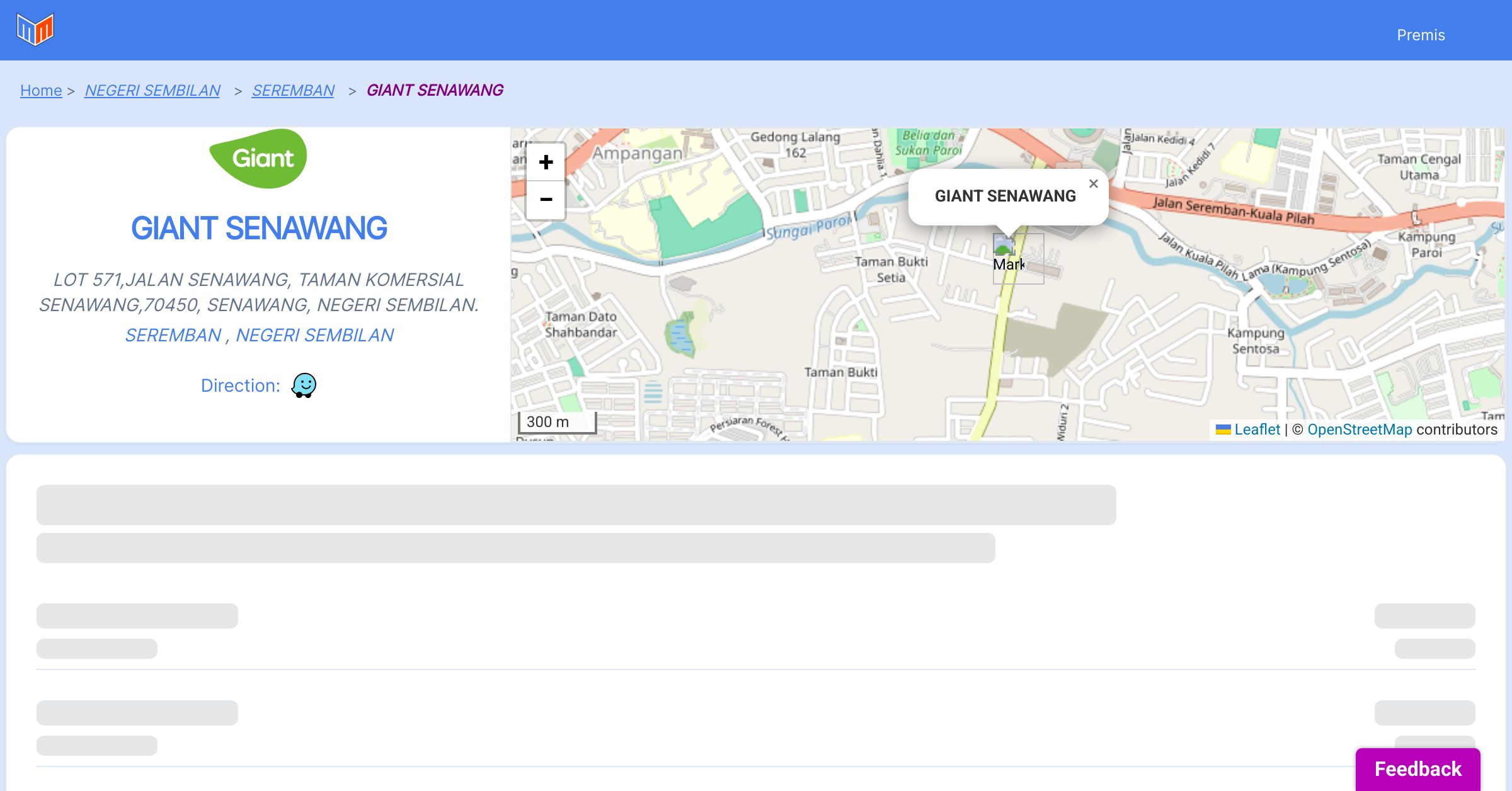This screenshot has width=1512, height=791.
Task: Click SEREMBAN link under the address
Action: click(173, 335)
